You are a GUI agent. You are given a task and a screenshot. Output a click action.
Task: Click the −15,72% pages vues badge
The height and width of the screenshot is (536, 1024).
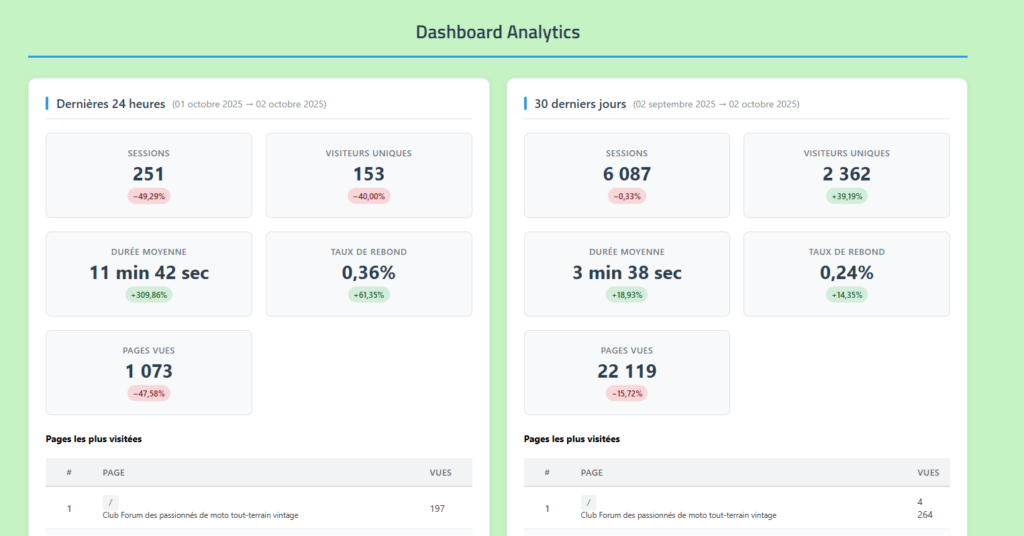[627, 393]
